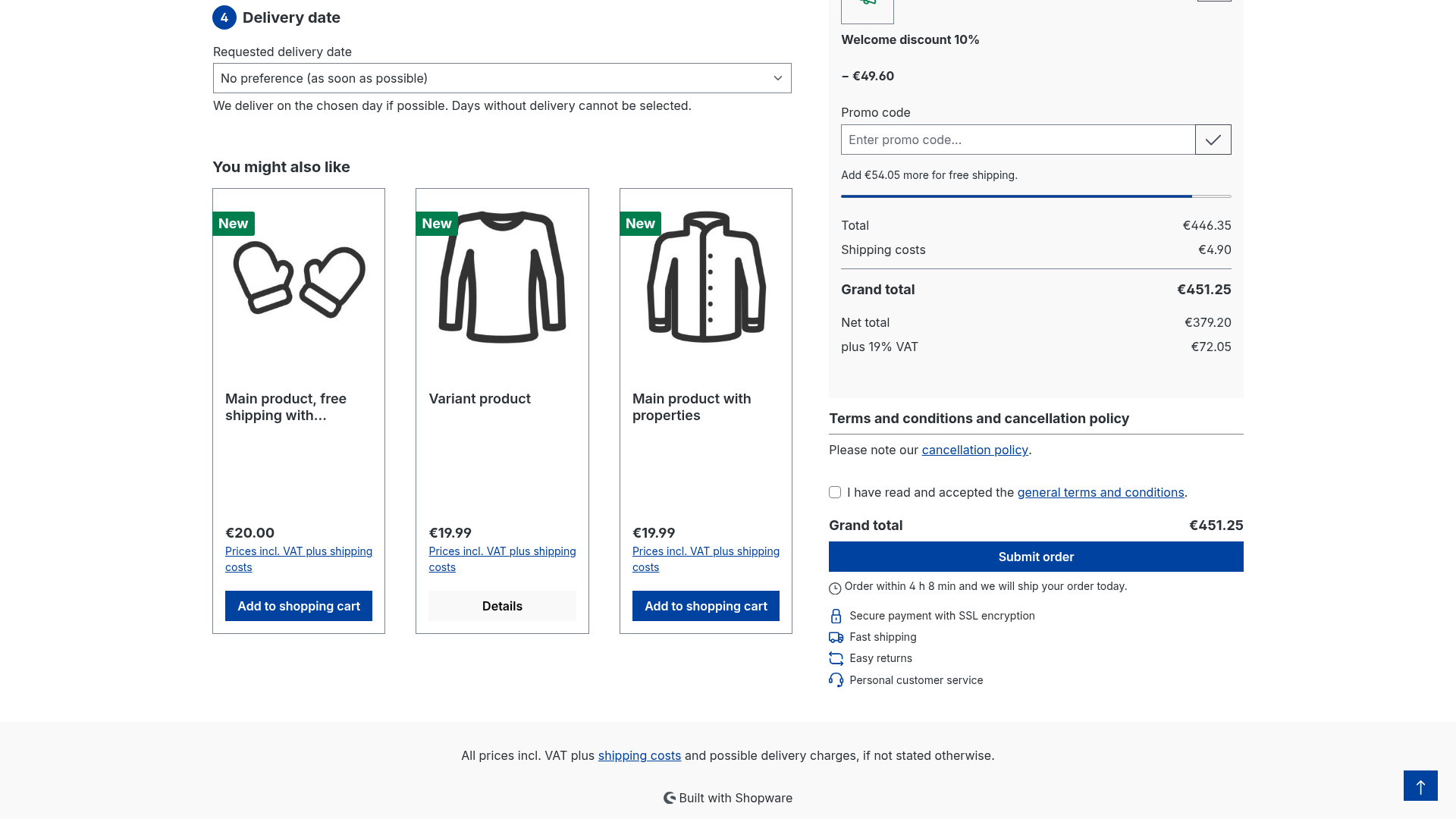Open the general terms and conditions link

1100,492
